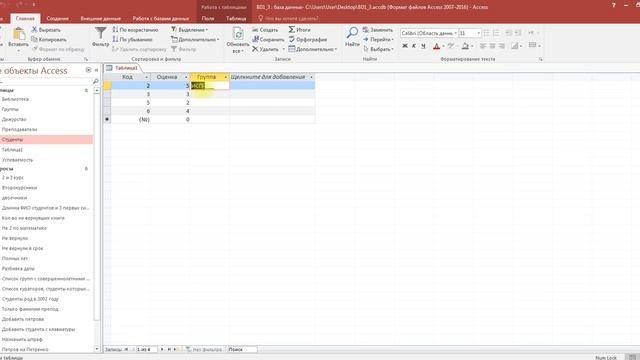
Task: Open the font color A picker arrow
Action: point(443,46)
